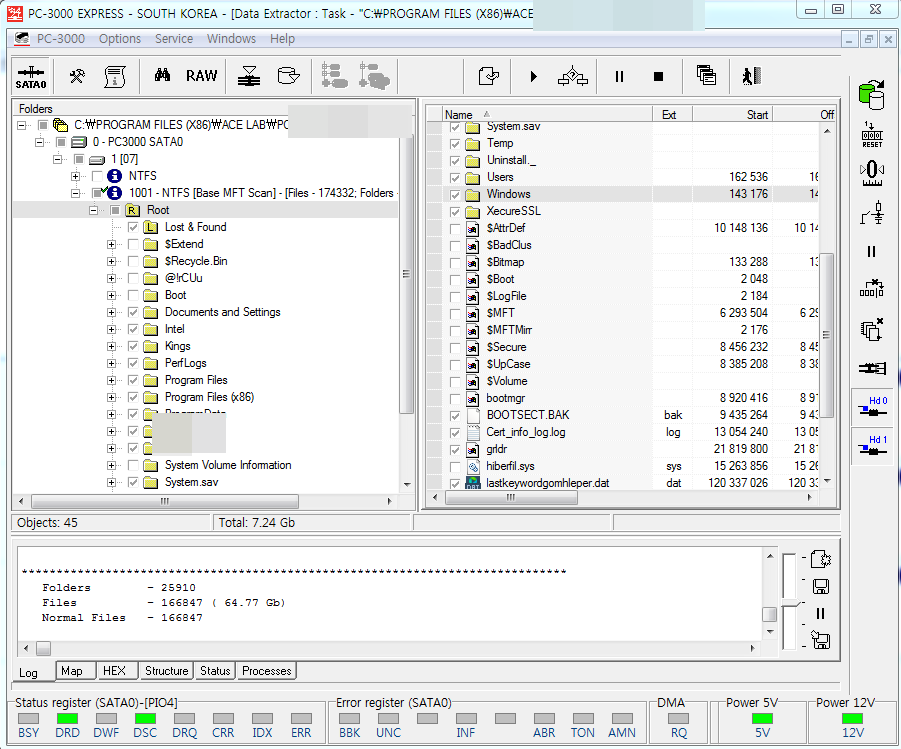This screenshot has height=749, width=901.
Task: Open the Options menu
Action: click(x=120, y=39)
